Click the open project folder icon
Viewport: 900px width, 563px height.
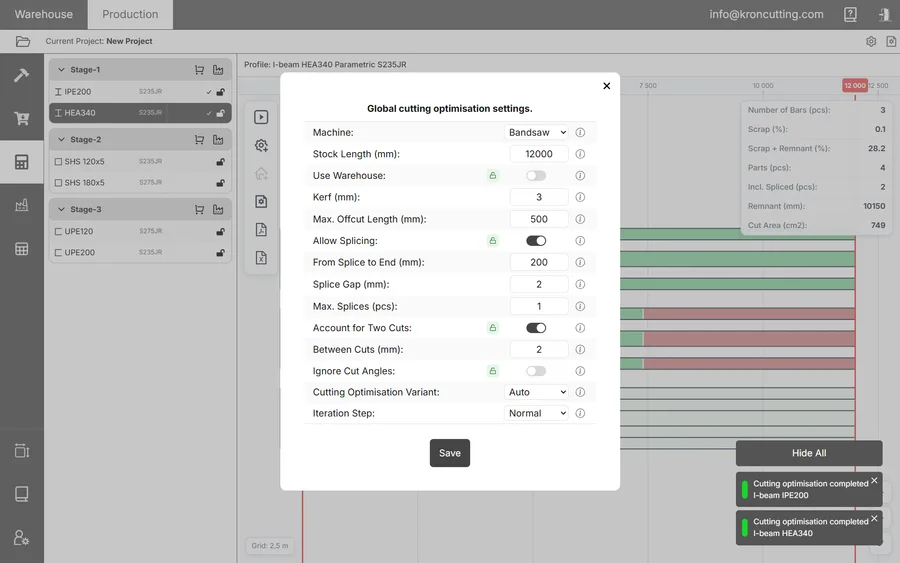point(23,41)
